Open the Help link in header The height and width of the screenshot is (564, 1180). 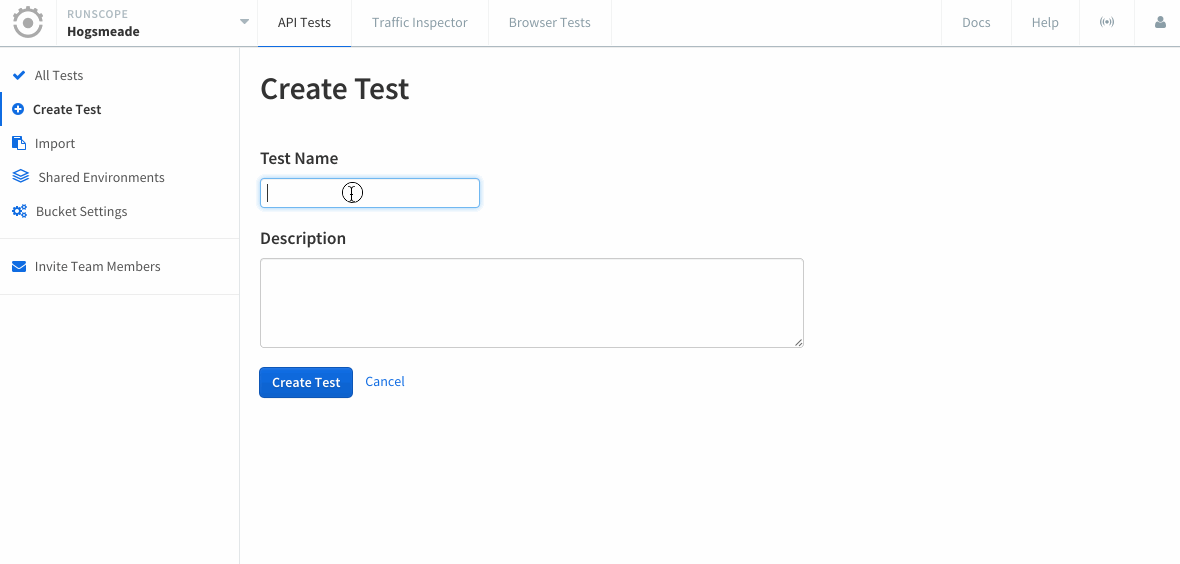[1045, 23]
